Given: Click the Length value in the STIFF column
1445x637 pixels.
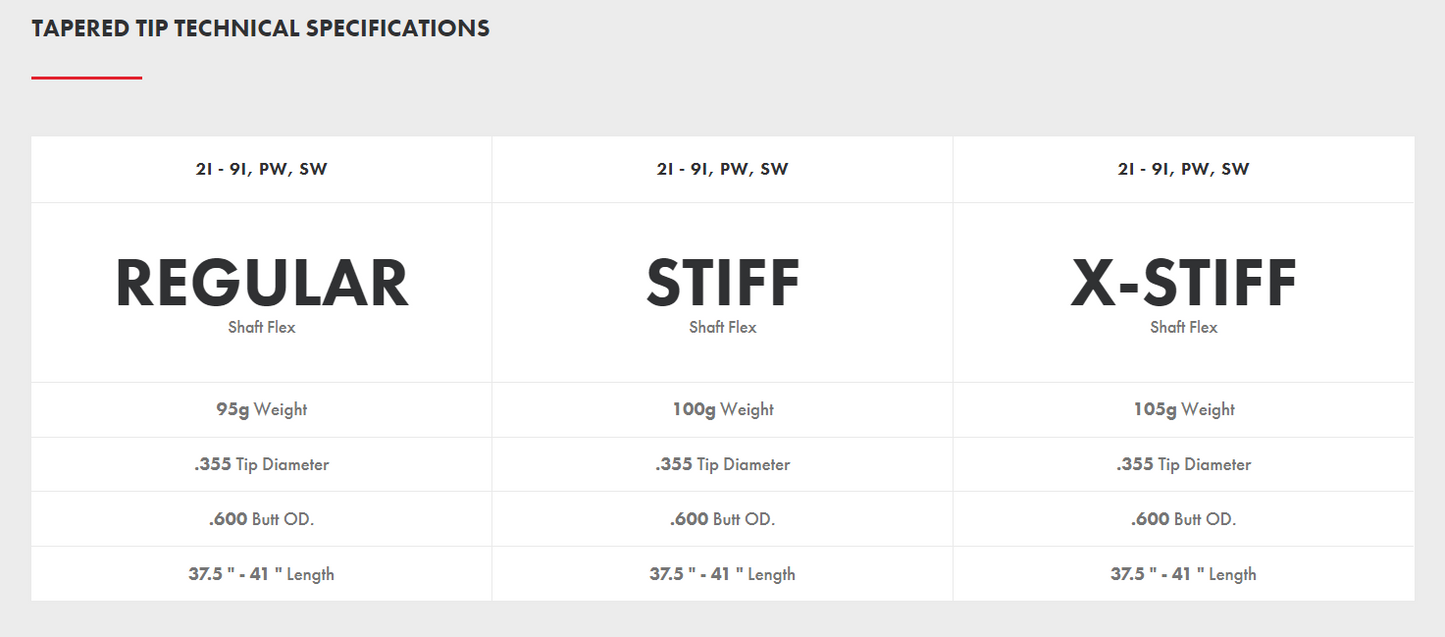Looking at the screenshot, I should point(722,574).
